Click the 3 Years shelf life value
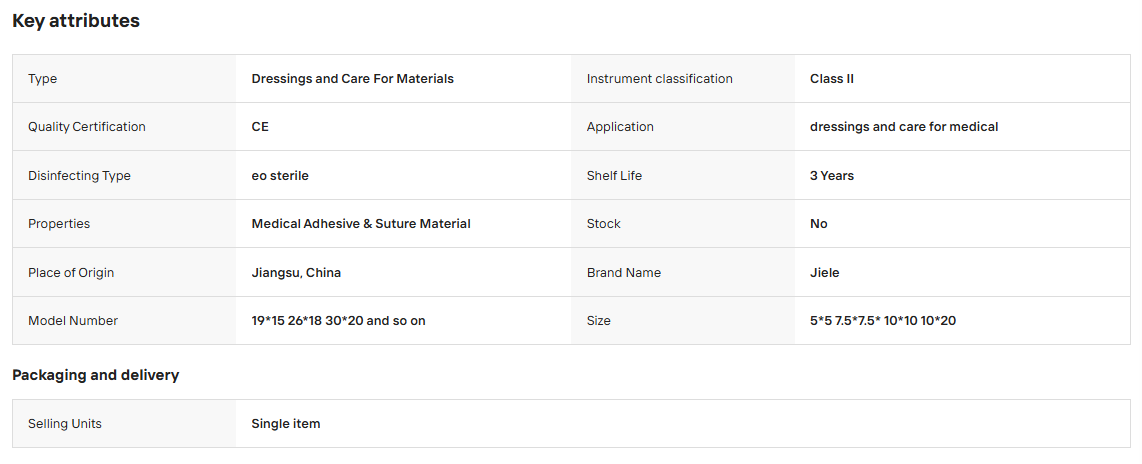This screenshot has width=1142, height=464. [832, 176]
